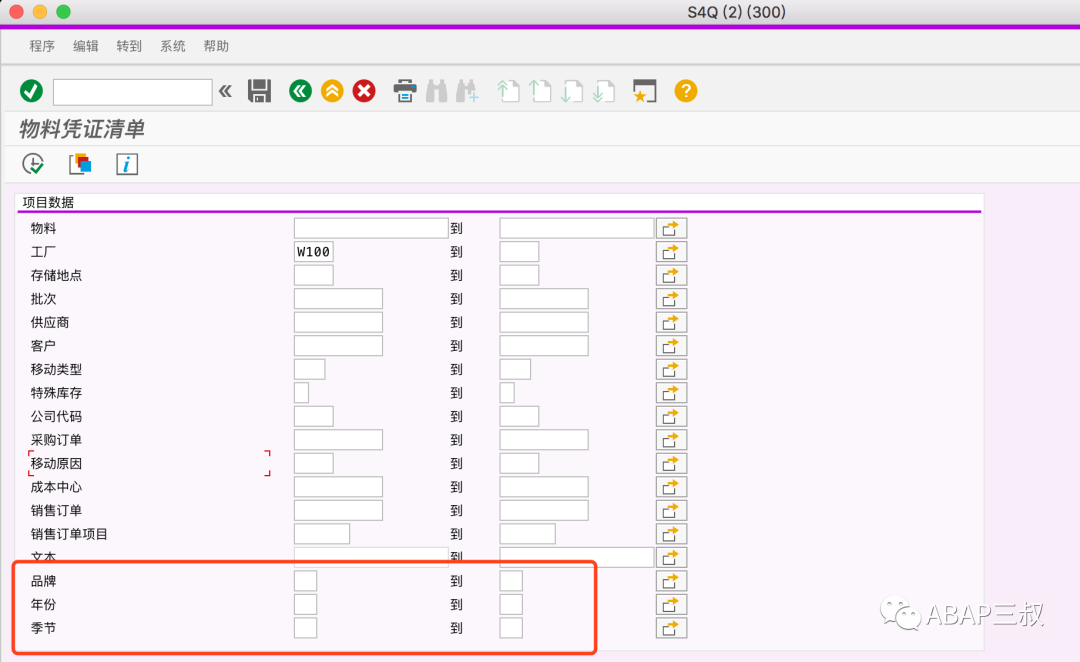1080x662 pixels.
Task: Open the 系统 menu
Action: [173, 46]
